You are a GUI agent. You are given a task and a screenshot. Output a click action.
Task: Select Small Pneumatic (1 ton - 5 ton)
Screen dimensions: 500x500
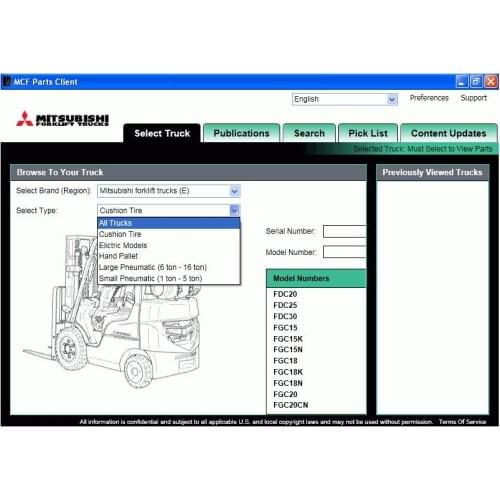[169, 278]
